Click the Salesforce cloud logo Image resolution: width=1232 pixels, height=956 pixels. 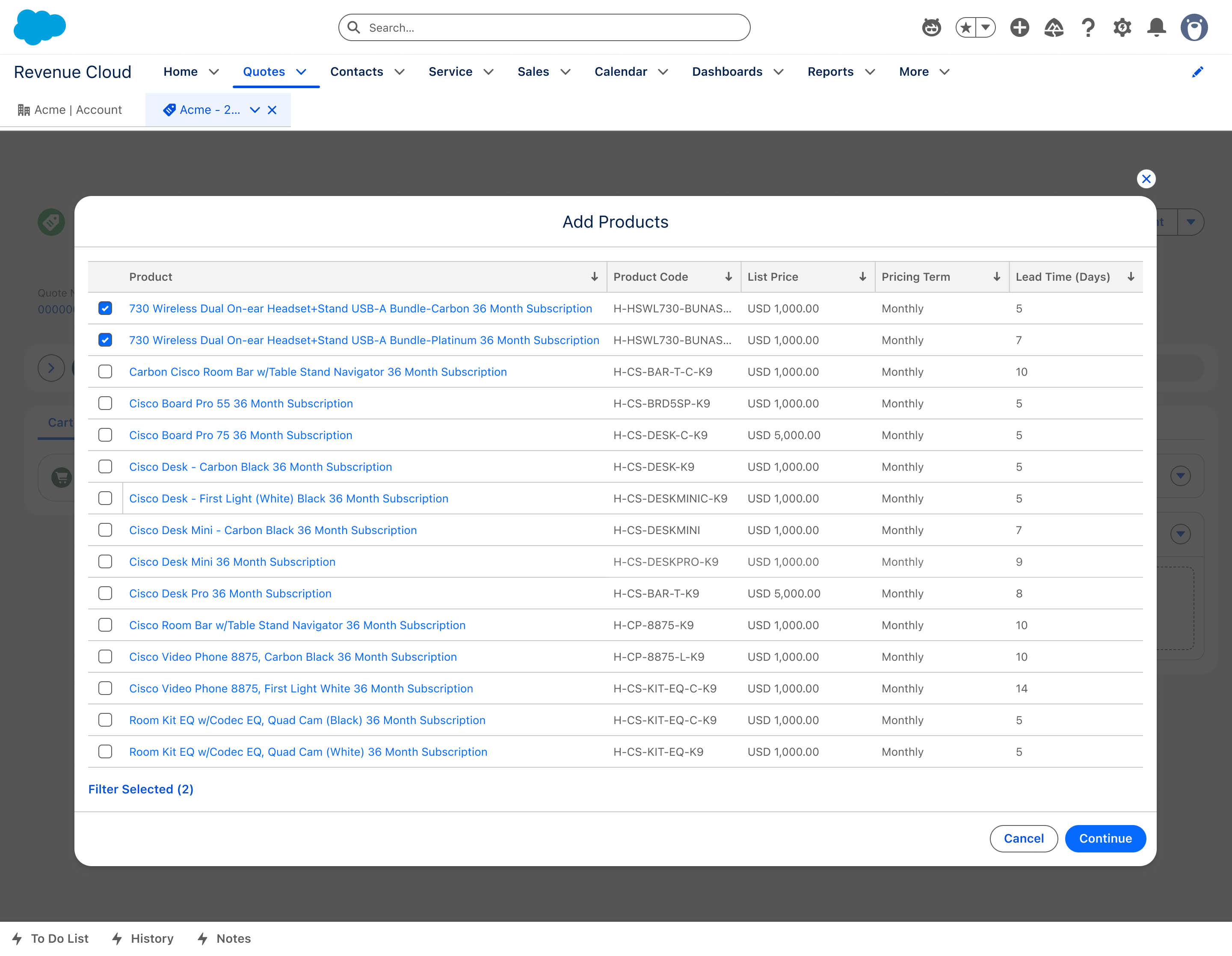coord(39,27)
